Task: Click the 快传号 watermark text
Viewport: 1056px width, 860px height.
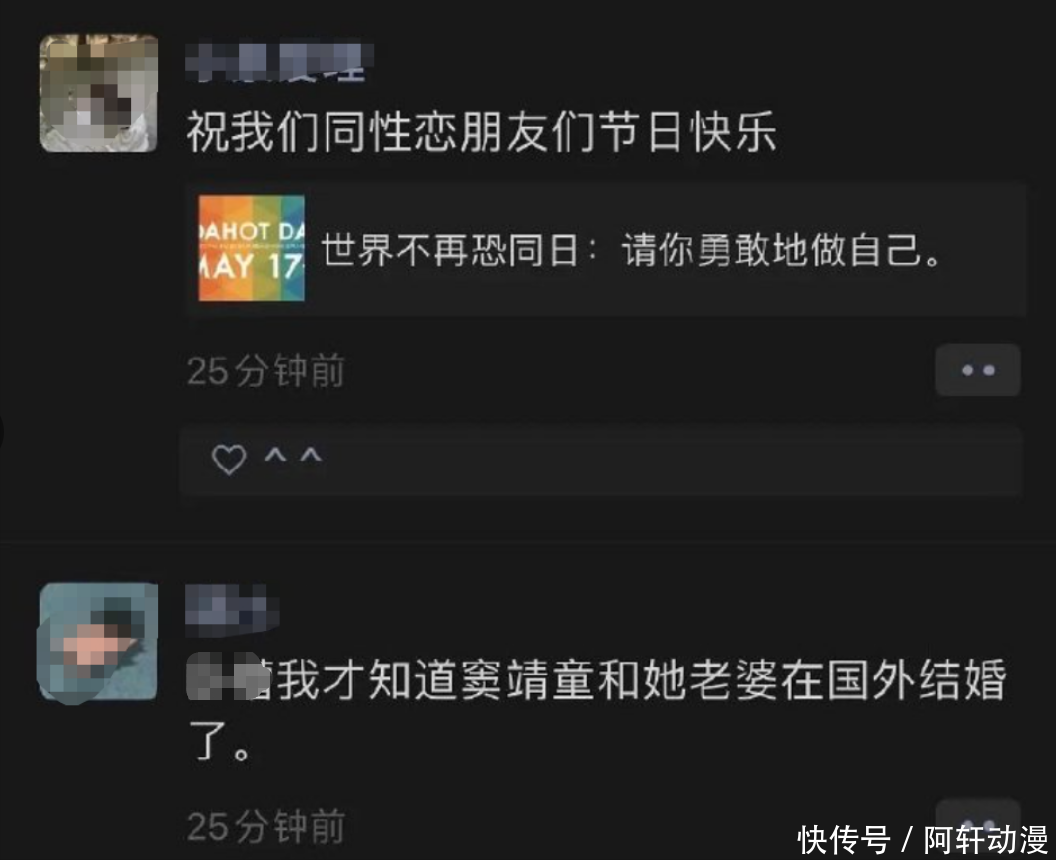Action: [843, 840]
